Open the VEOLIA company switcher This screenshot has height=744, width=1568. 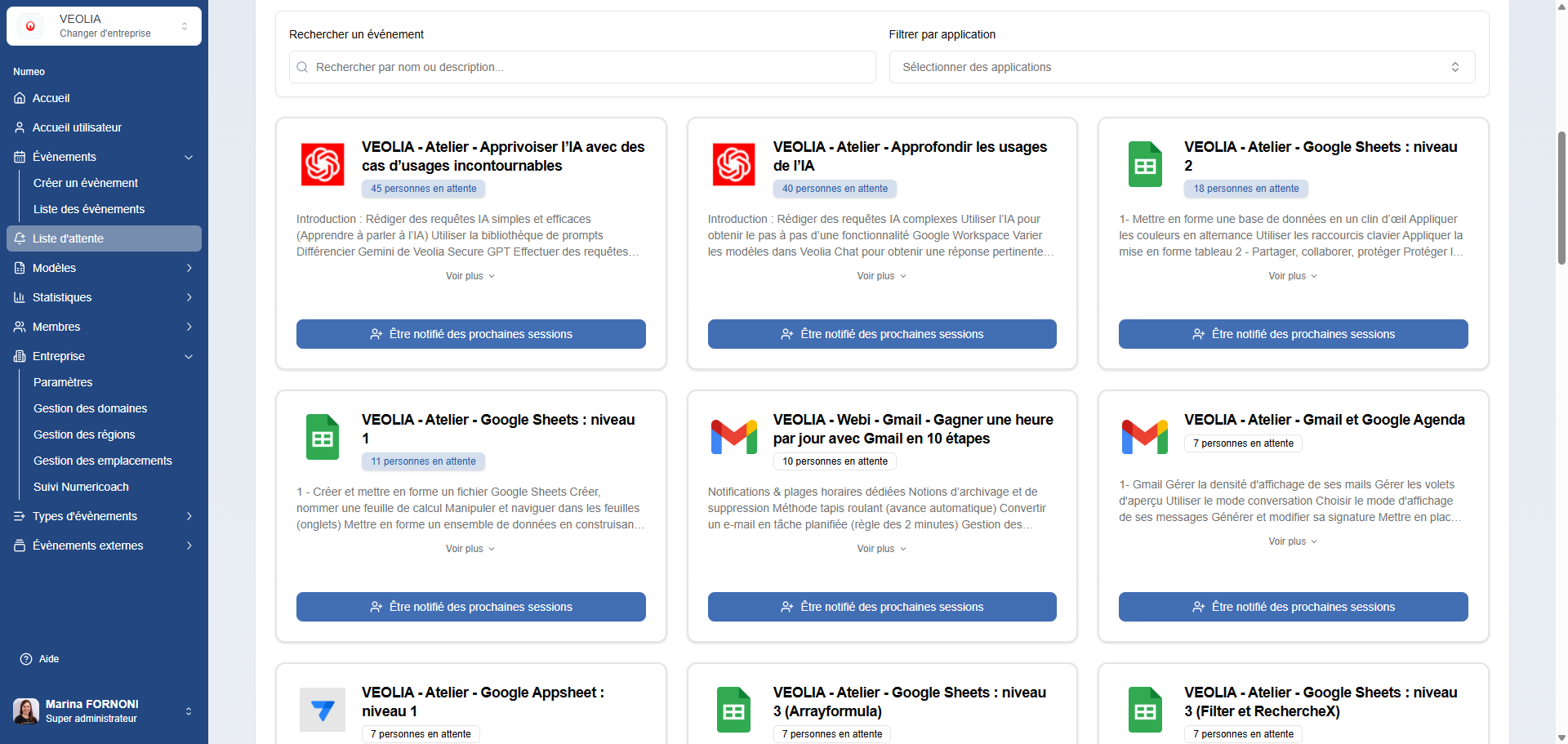coord(104,26)
